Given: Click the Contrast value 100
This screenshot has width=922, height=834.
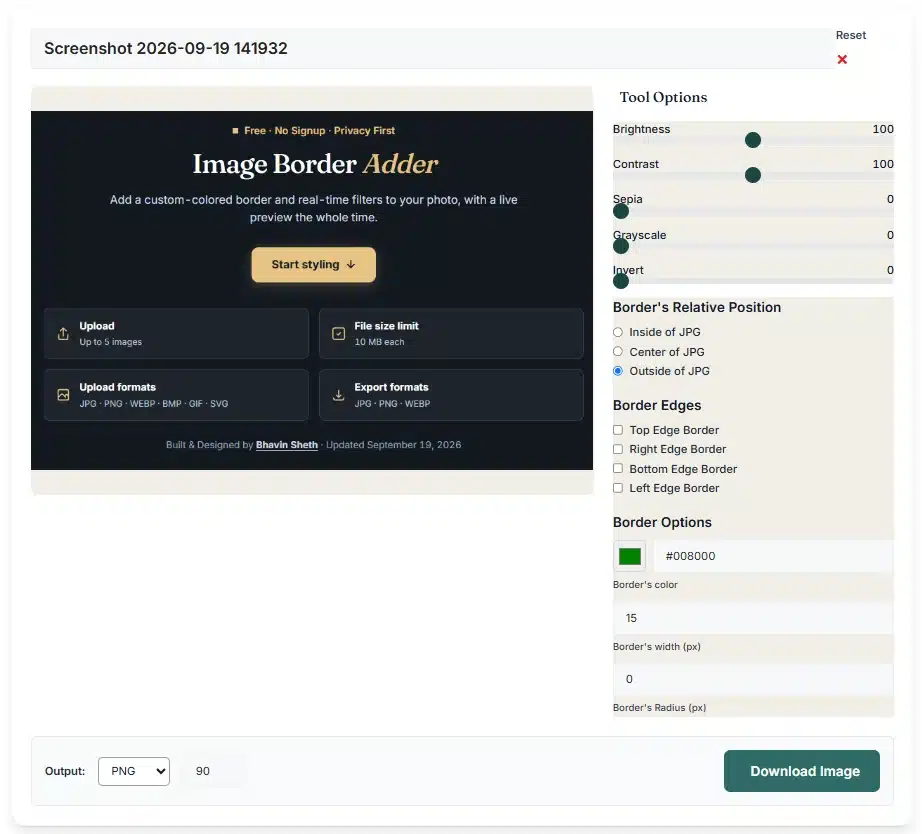Looking at the screenshot, I should tap(883, 164).
